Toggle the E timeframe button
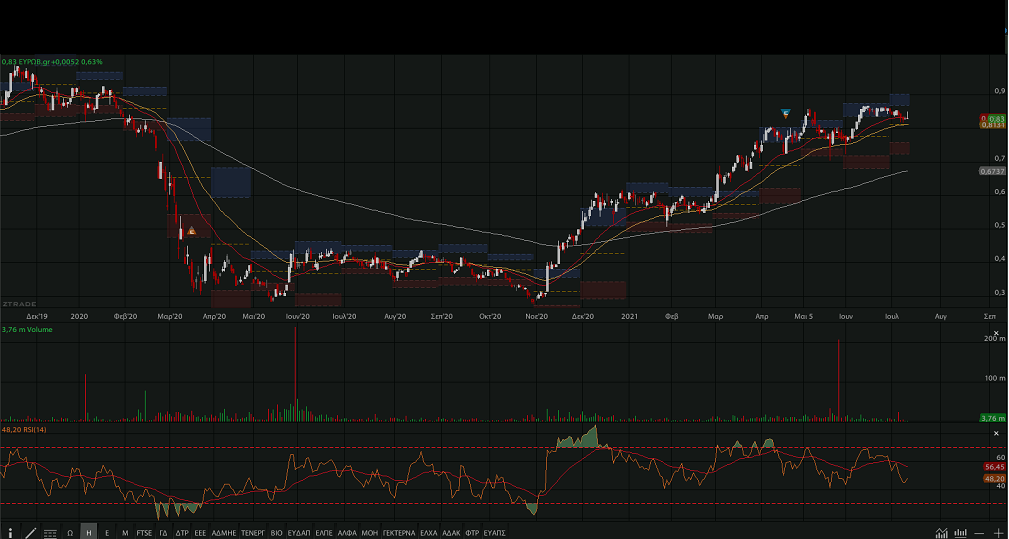Screen dimensions: 1009x539 (107, 533)
